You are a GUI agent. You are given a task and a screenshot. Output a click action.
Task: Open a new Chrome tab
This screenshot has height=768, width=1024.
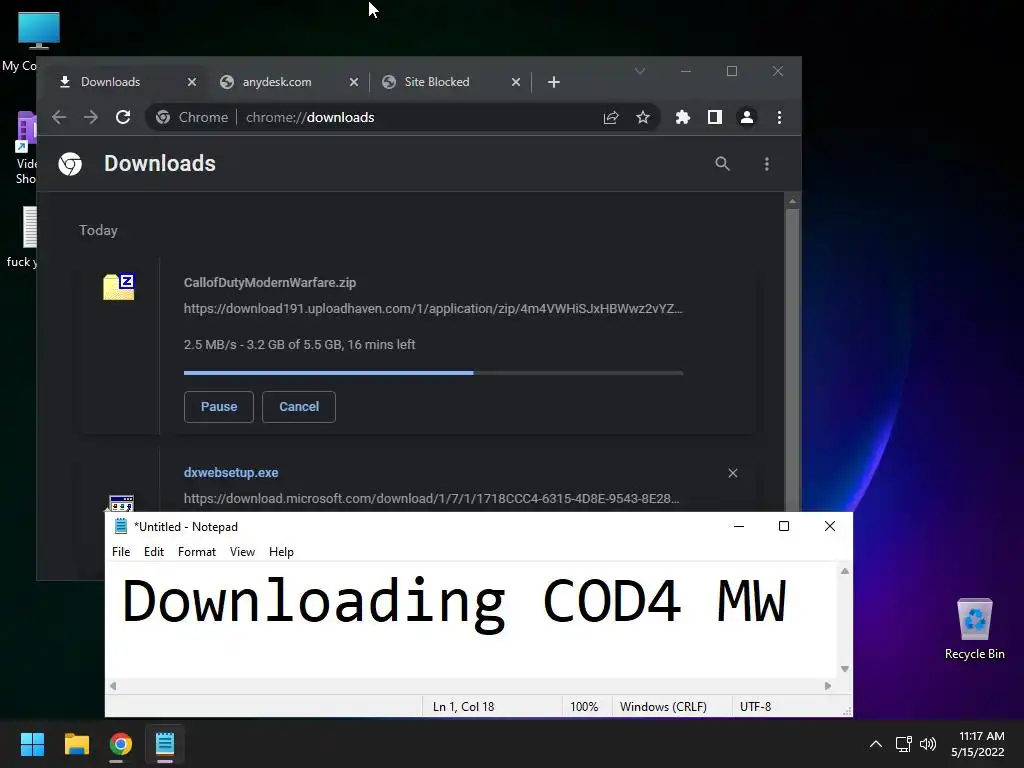[553, 82]
